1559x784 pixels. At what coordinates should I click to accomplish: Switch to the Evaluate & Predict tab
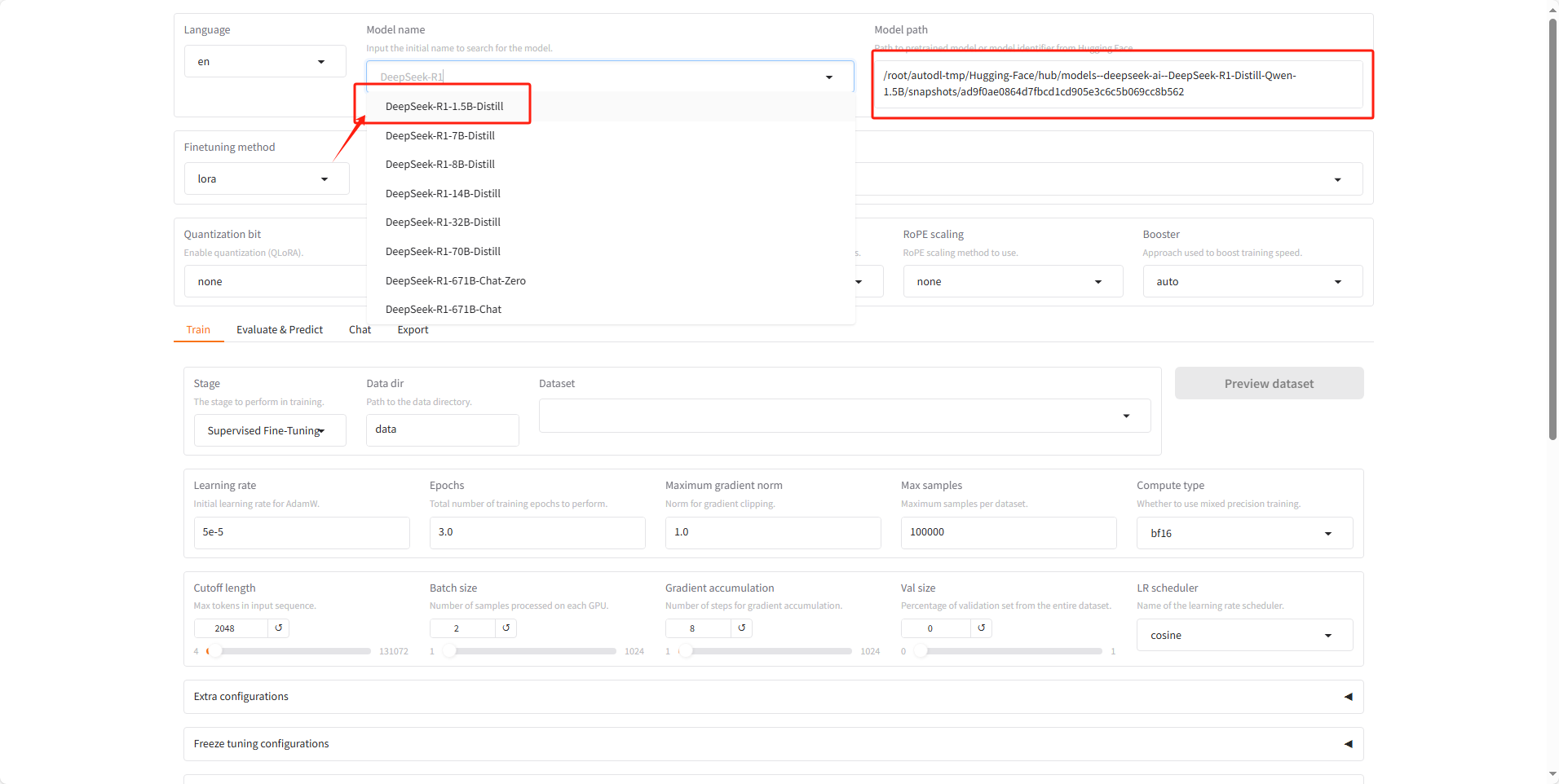pos(280,330)
